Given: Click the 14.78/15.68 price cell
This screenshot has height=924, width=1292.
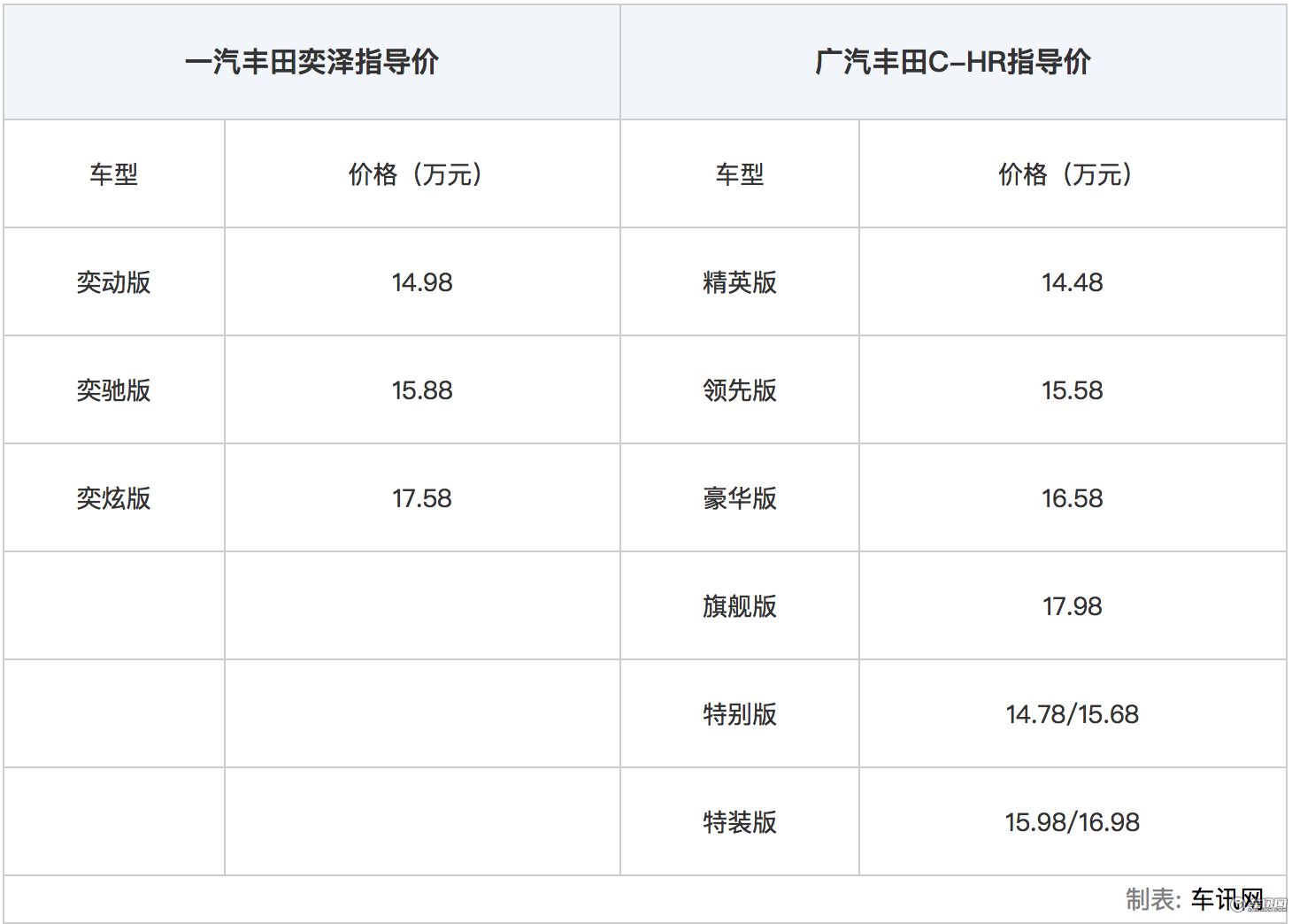Looking at the screenshot, I should pos(1073,714).
